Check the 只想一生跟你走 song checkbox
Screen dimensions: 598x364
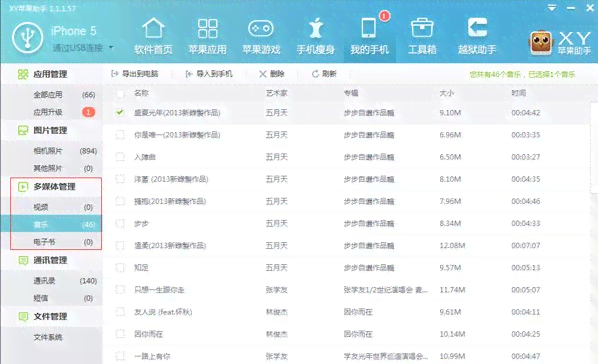(x=120, y=290)
